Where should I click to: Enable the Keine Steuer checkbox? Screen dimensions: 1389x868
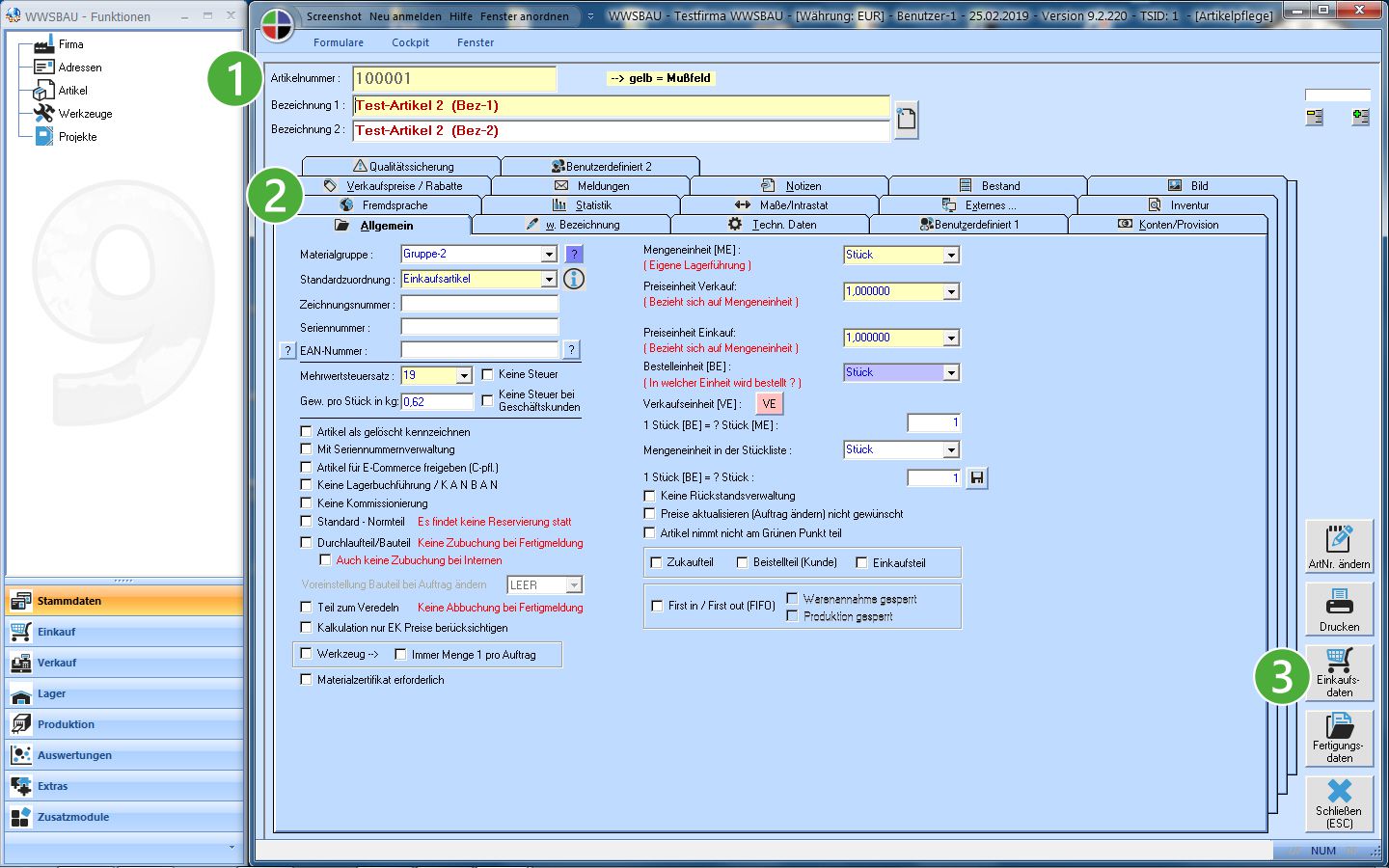coord(488,374)
